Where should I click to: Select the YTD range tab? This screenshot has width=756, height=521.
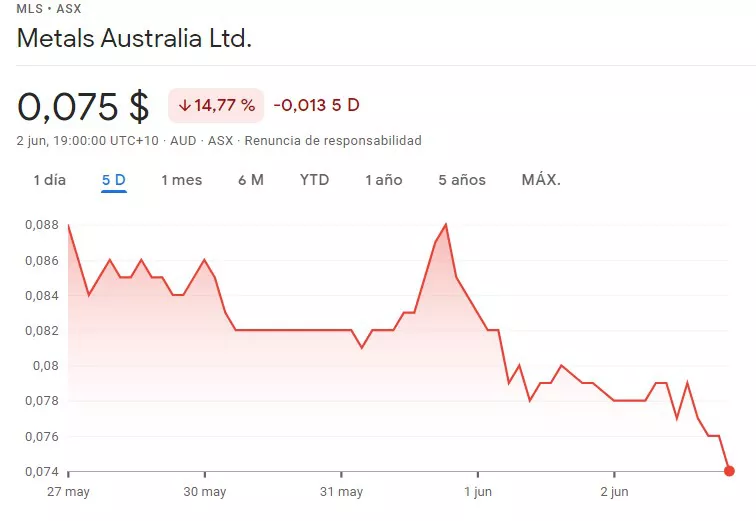[314, 180]
